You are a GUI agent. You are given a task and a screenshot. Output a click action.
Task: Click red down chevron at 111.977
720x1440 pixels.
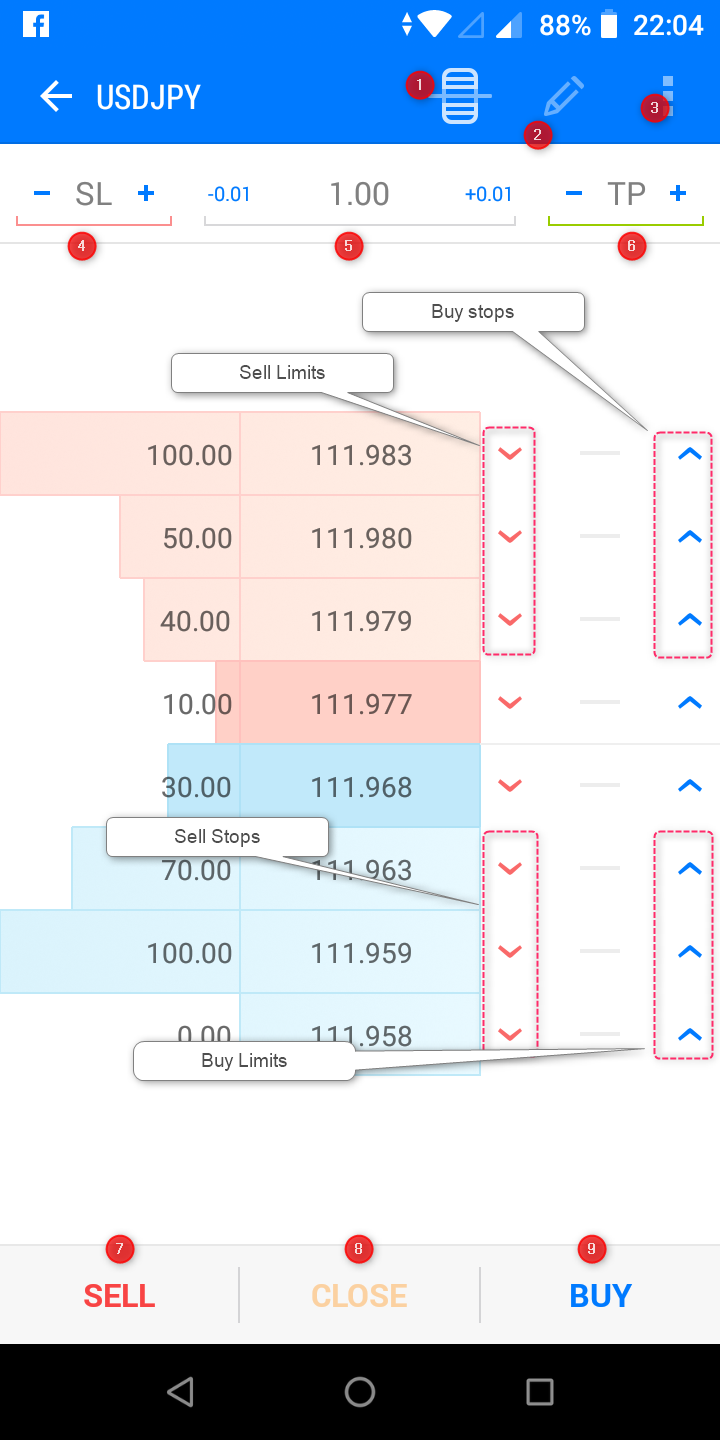[x=510, y=703]
